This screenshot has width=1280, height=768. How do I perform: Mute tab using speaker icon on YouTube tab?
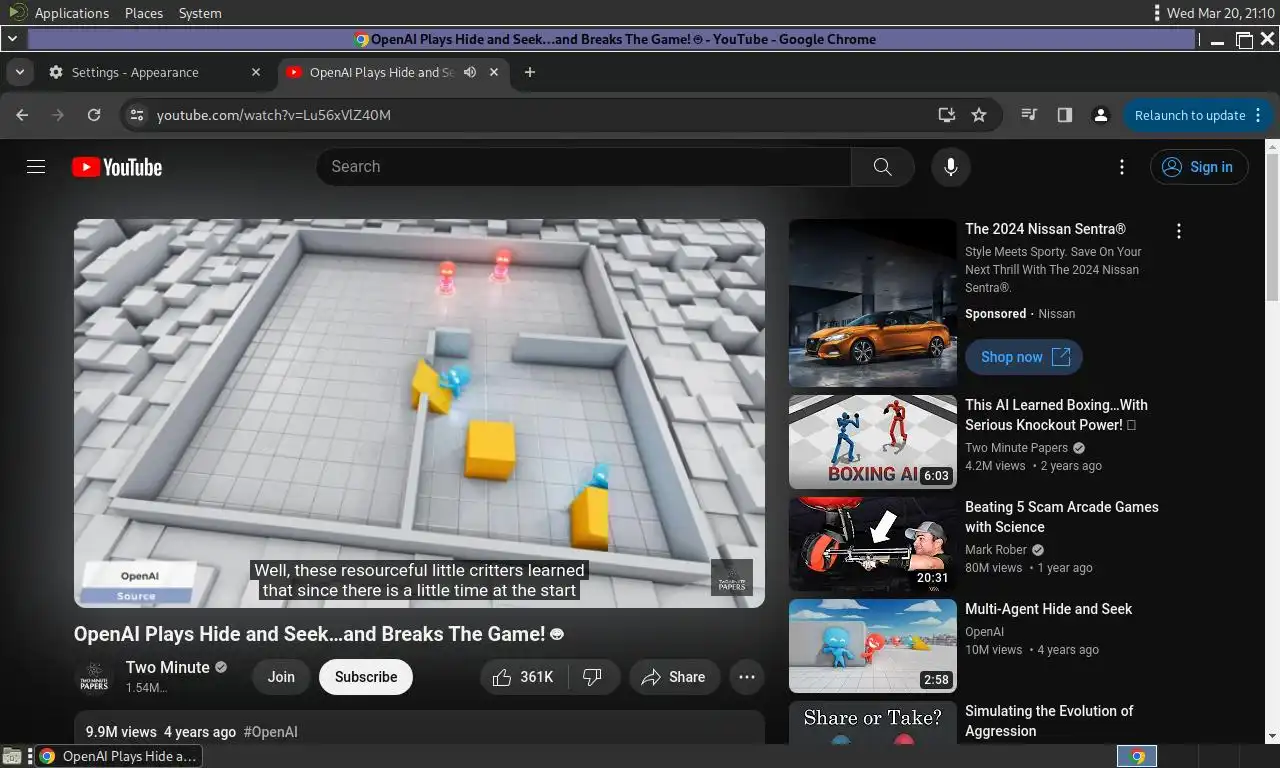[x=470, y=72]
